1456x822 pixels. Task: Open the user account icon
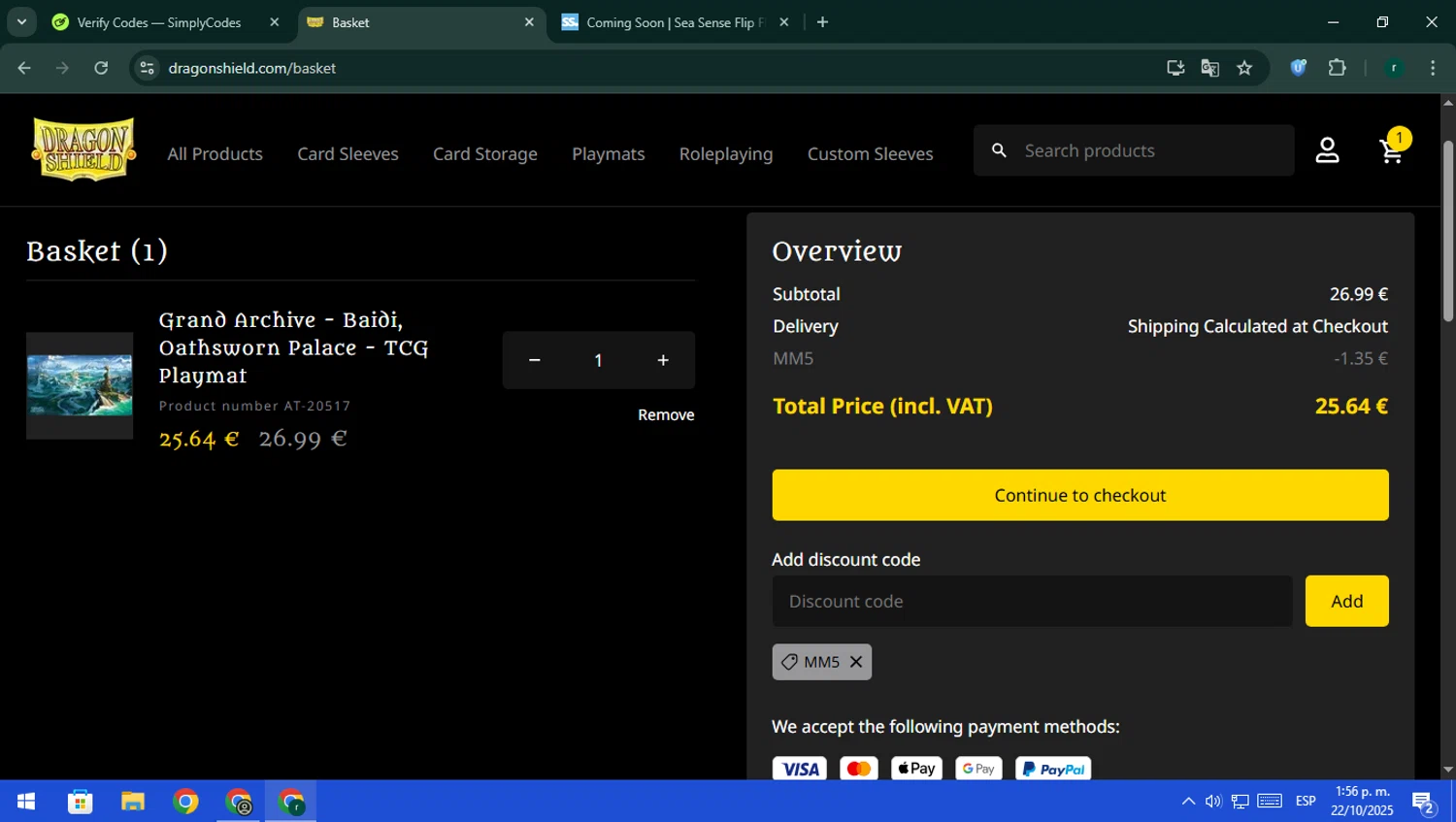[x=1327, y=150]
